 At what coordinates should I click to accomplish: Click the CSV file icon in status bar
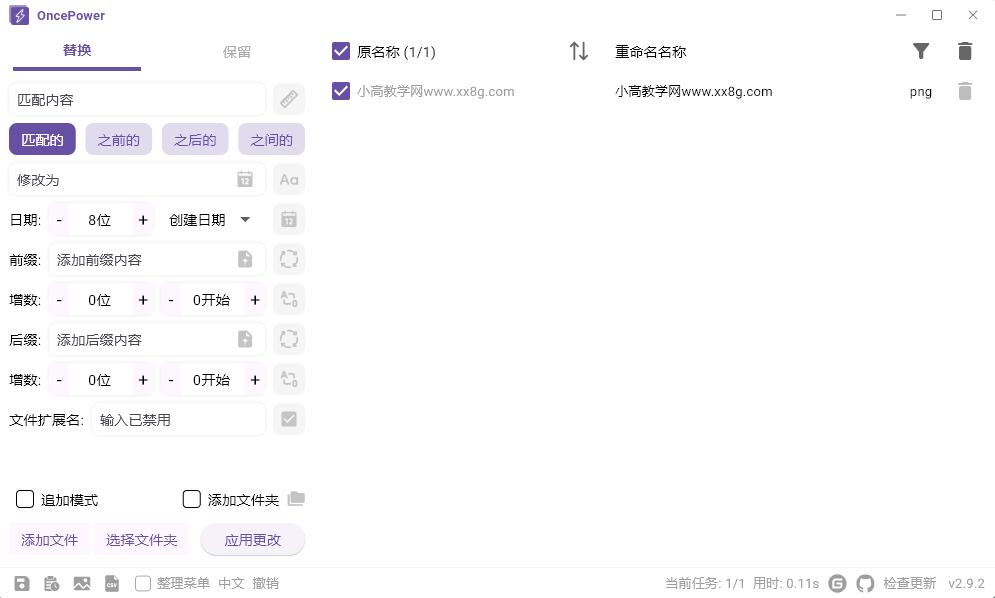click(112, 583)
